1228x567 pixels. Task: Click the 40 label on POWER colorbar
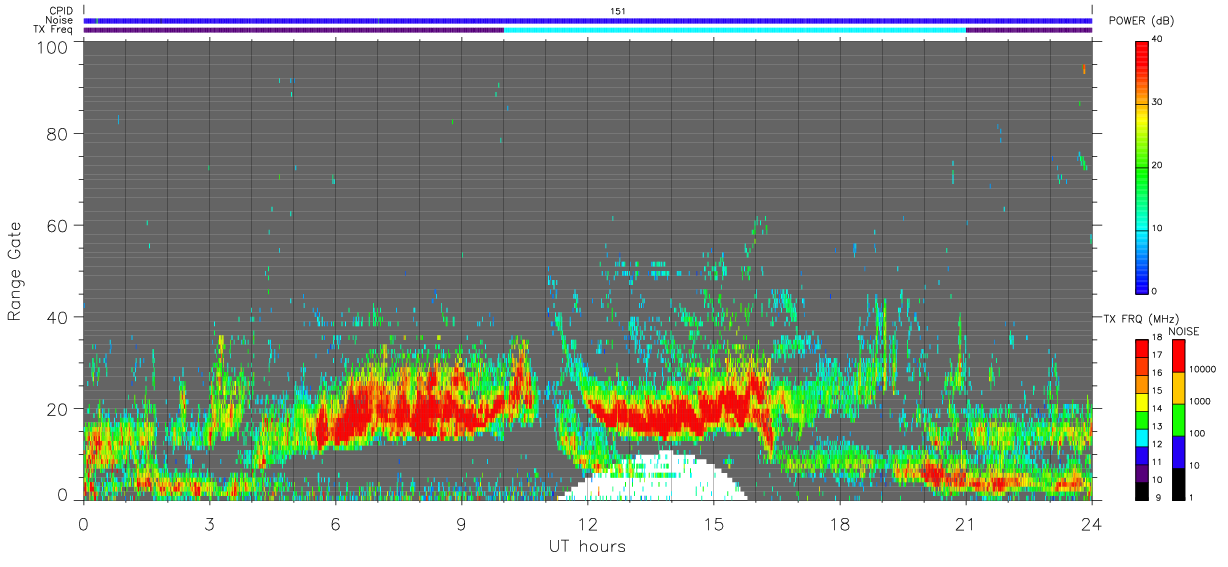tap(1158, 39)
